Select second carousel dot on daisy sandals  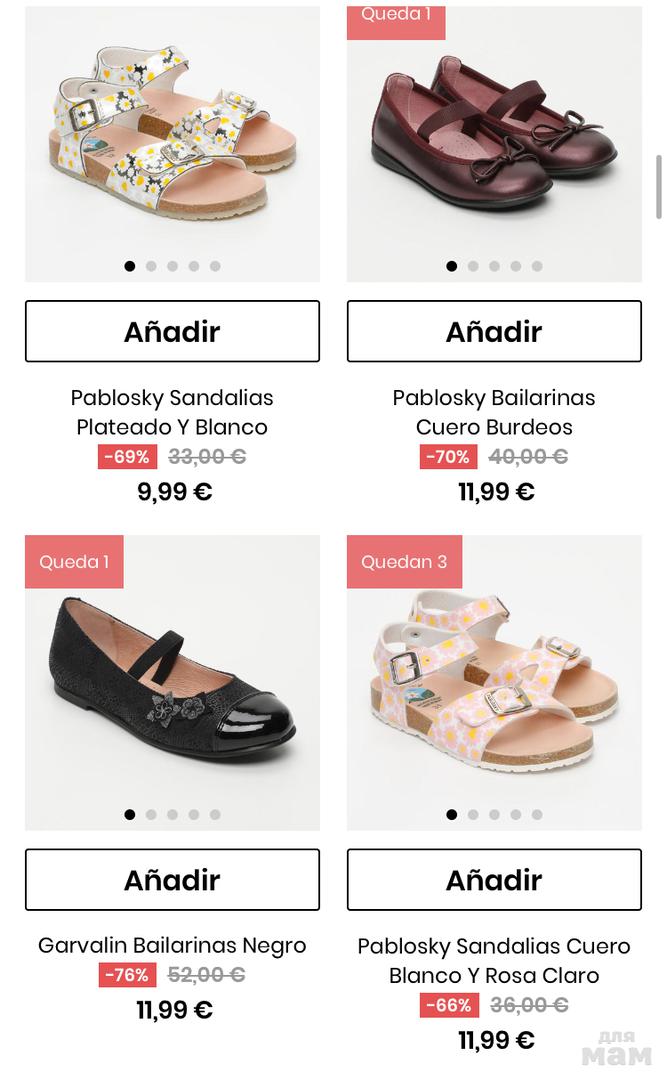coord(151,266)
